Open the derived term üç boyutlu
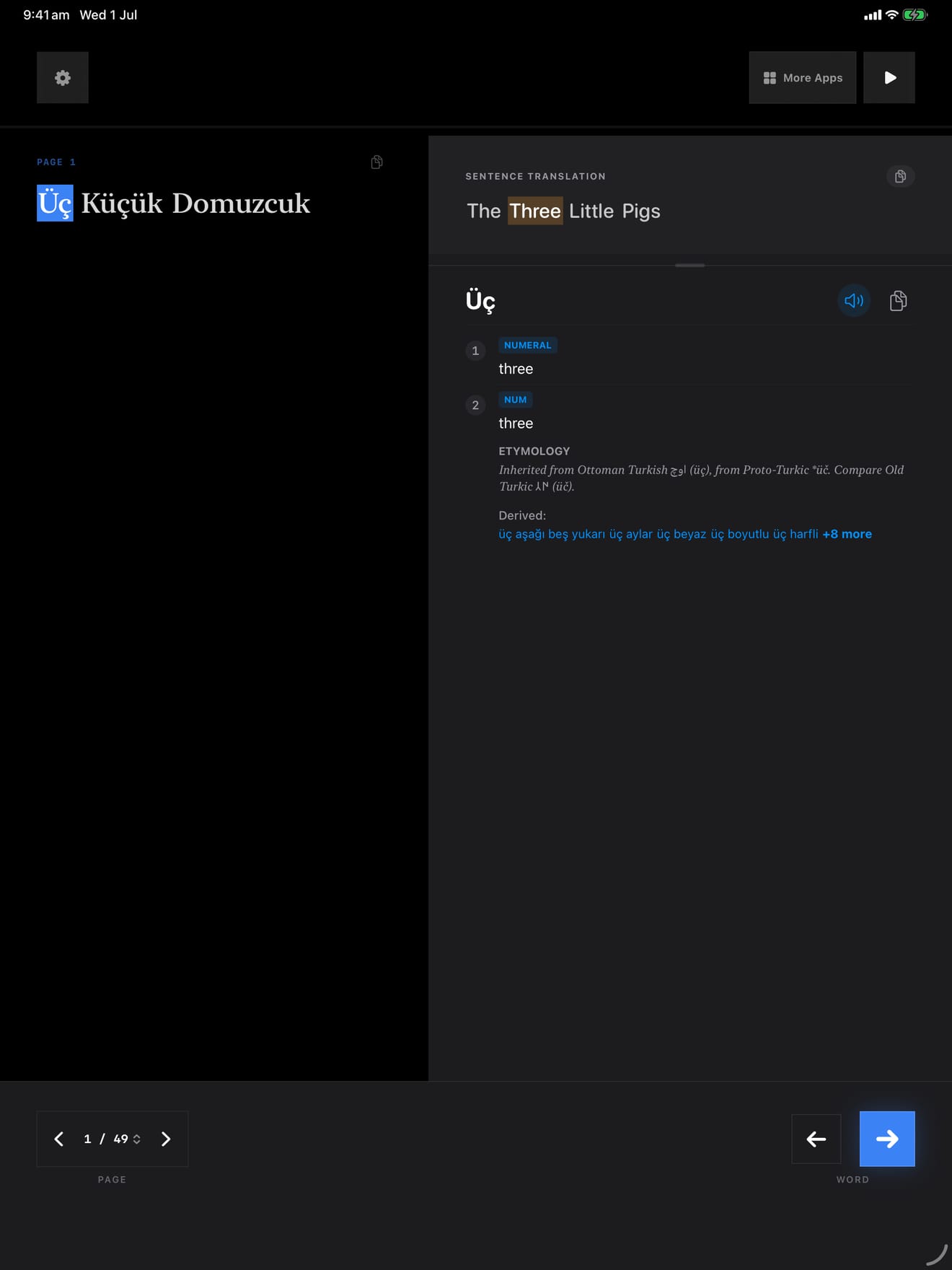 [739, 534]
